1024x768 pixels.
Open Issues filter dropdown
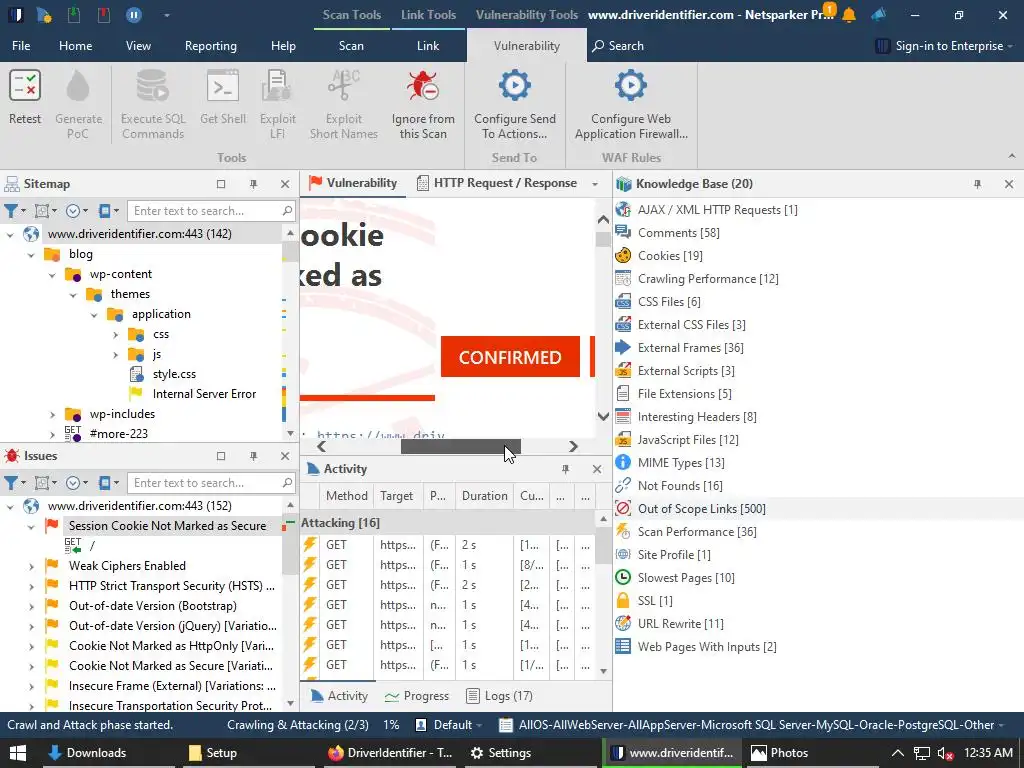point(14,483)
